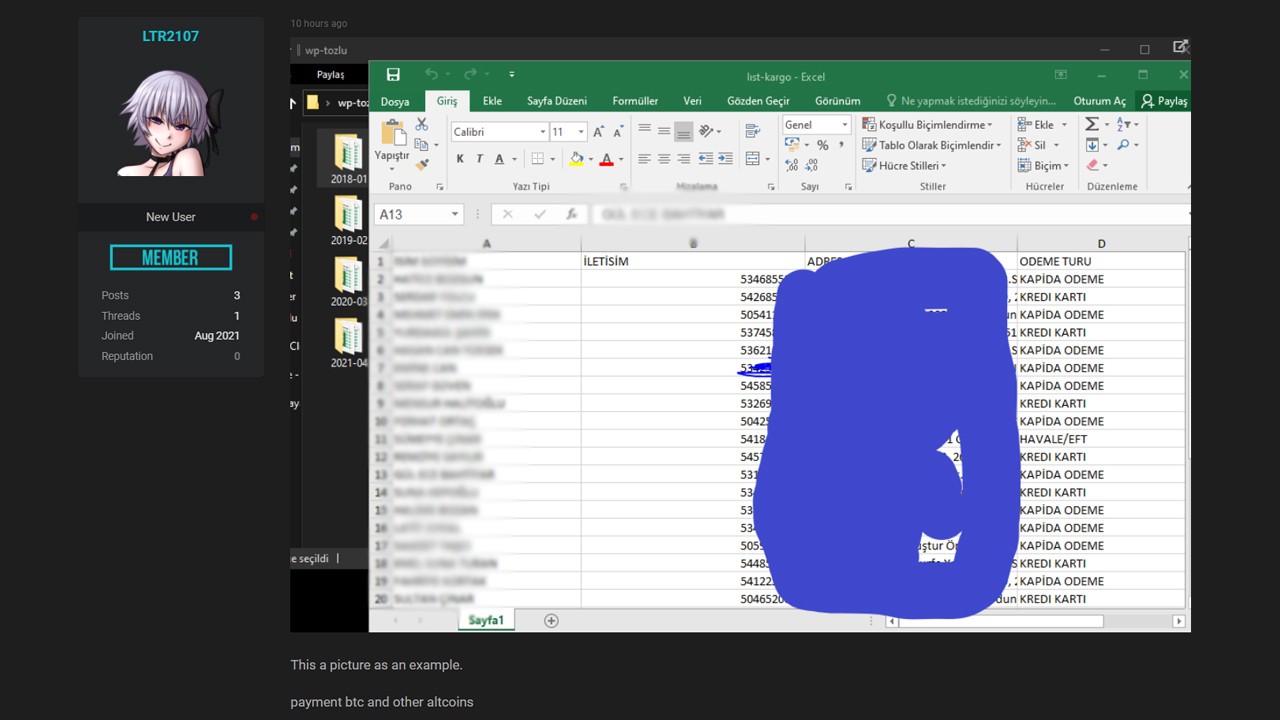The height and width of the screenshot is (720, 1280).
Task: Open the Calibri font name dropdown
Action: point(543,132)
